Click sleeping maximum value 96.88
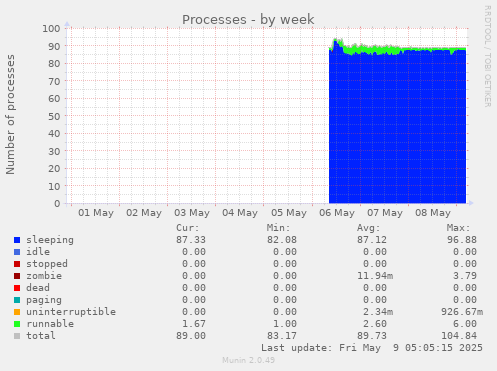Viewport: 497px width, 371px height. point(462,240)
